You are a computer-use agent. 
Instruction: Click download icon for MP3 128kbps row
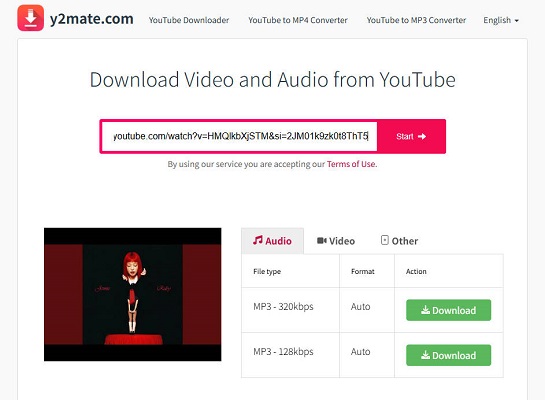425,355
